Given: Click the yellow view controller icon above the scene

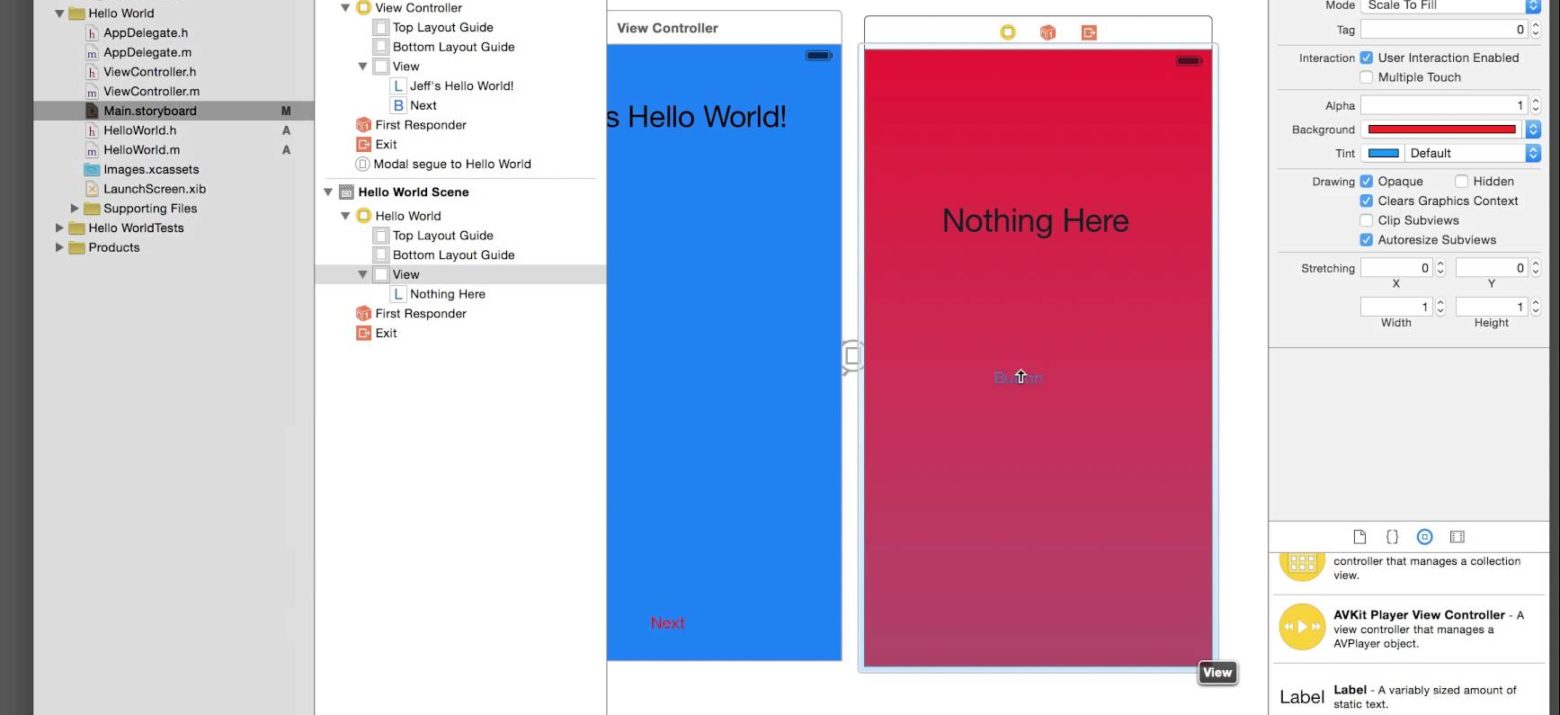Looking at the screenshot, I should (1007, 32).
